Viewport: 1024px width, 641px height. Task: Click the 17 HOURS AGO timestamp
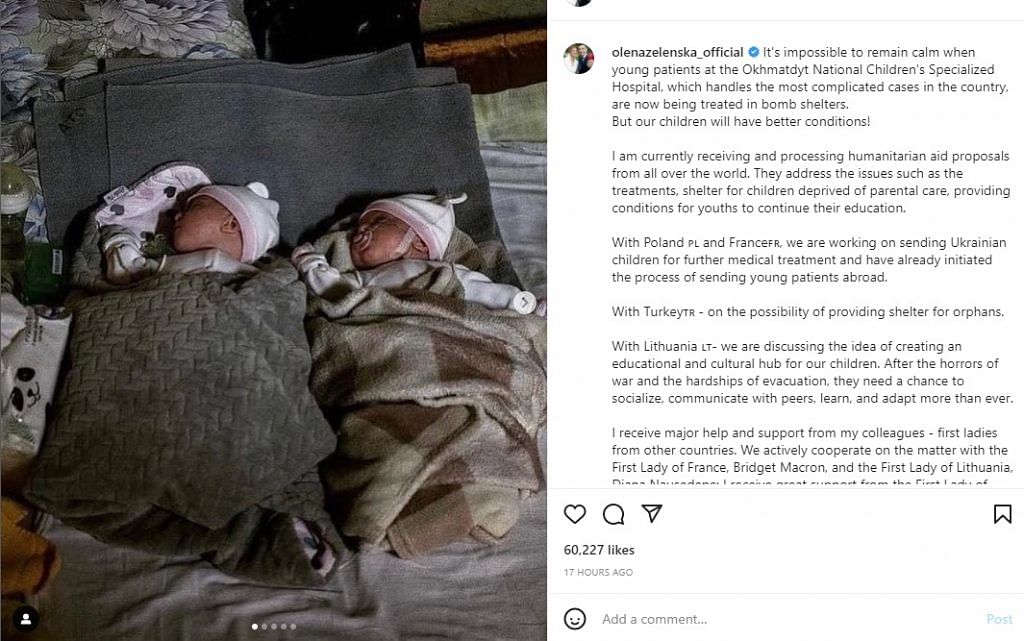pos(598,572)
